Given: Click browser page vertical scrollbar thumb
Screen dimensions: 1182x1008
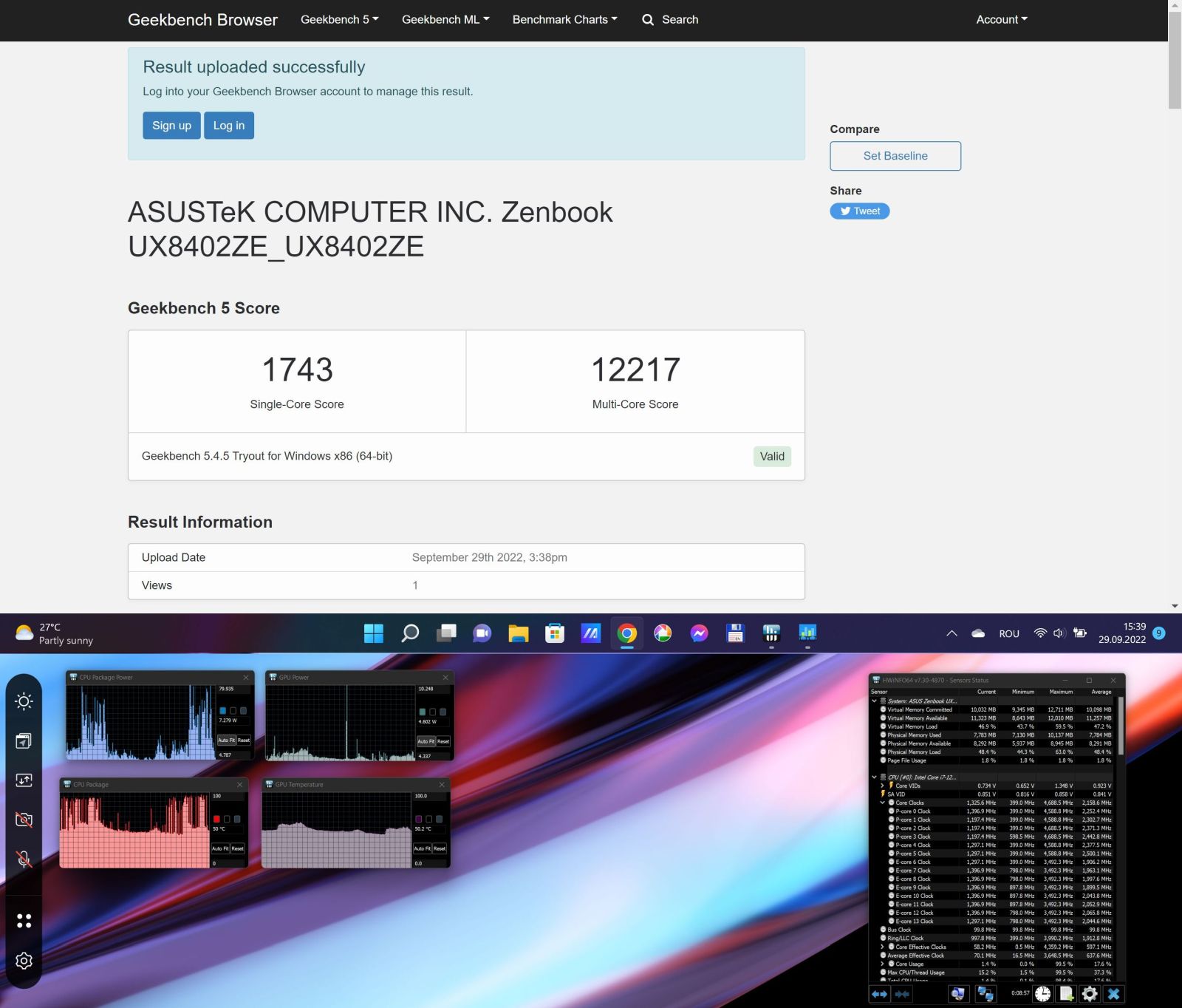Looking at the screenshot, I should (1175, 61).
